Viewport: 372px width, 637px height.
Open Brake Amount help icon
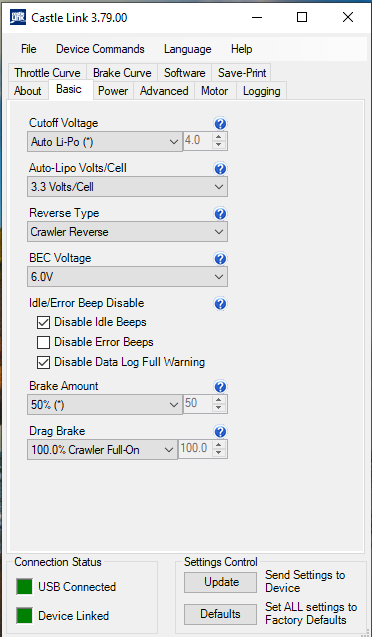[x=220, y=387]
